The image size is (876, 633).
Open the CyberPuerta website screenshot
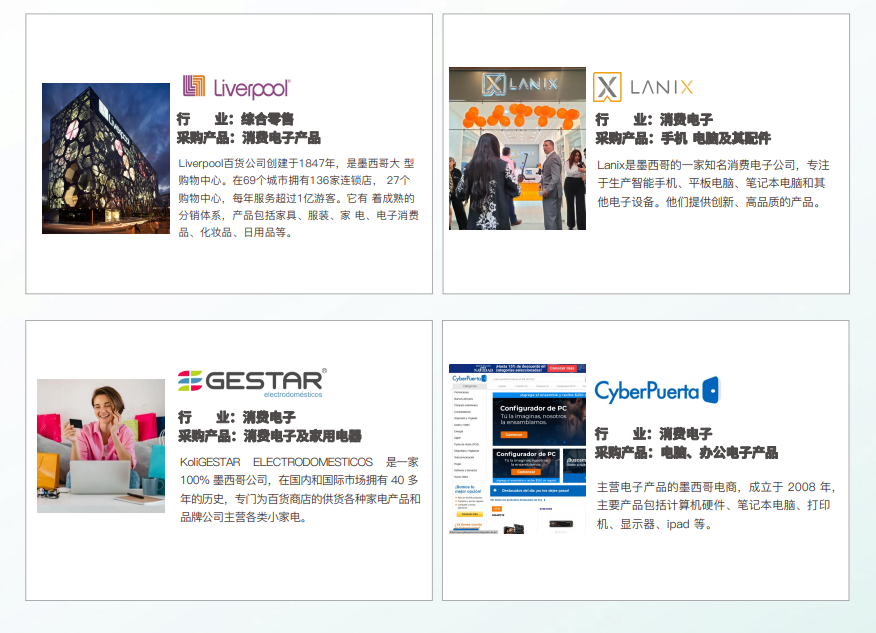pyautogui.click(x=517, y=449)
